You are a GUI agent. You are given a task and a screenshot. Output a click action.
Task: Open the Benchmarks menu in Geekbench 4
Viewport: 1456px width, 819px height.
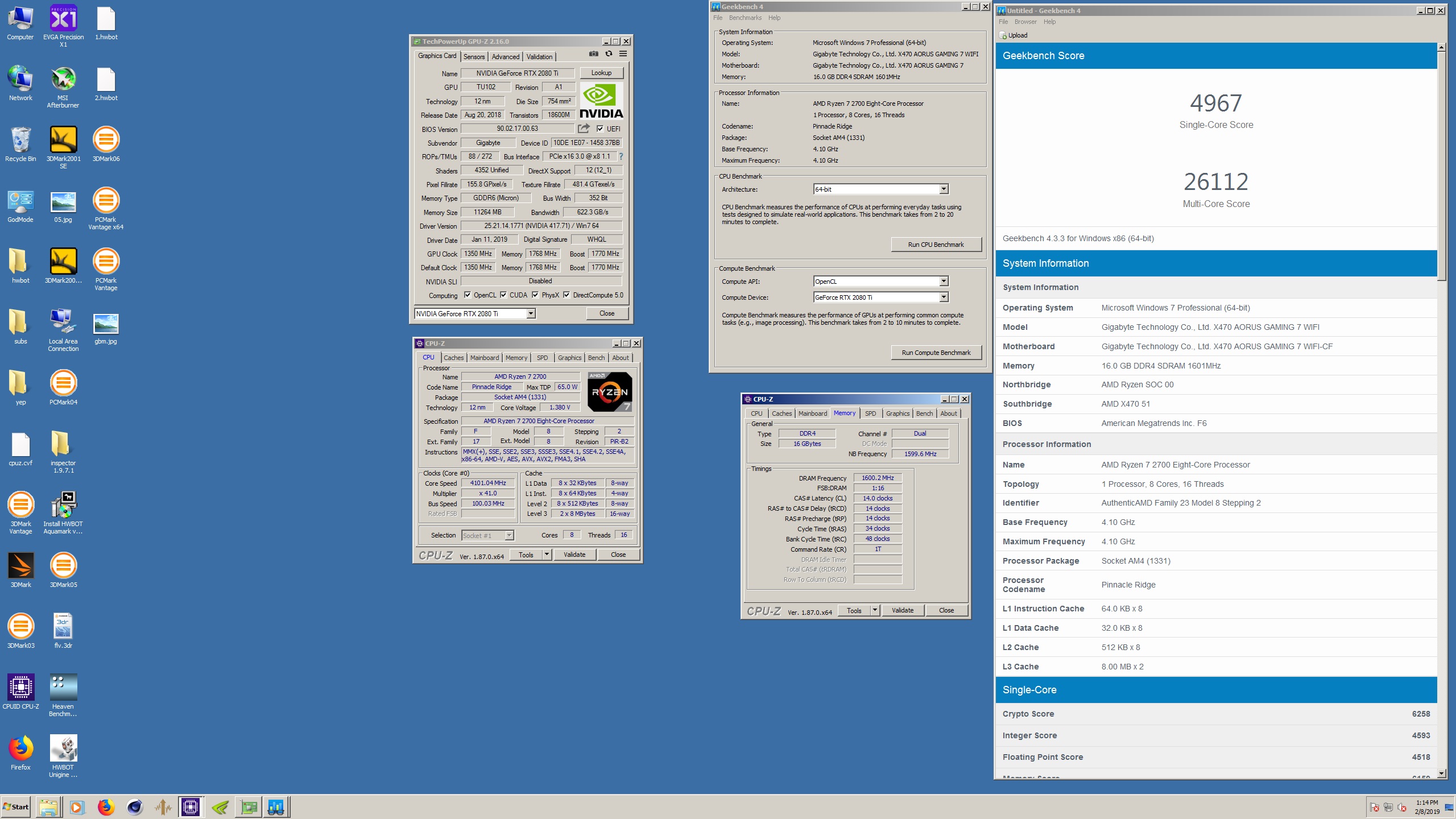(745, 18)
